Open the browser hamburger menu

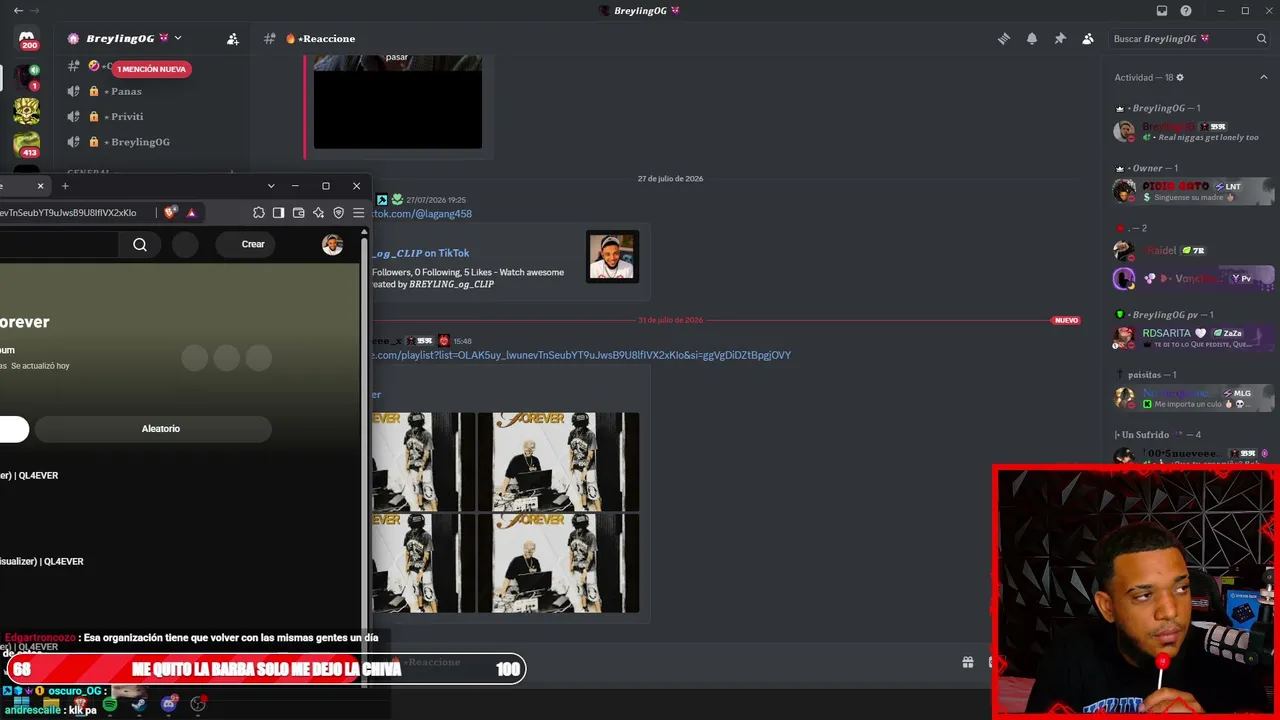(358, 213)
